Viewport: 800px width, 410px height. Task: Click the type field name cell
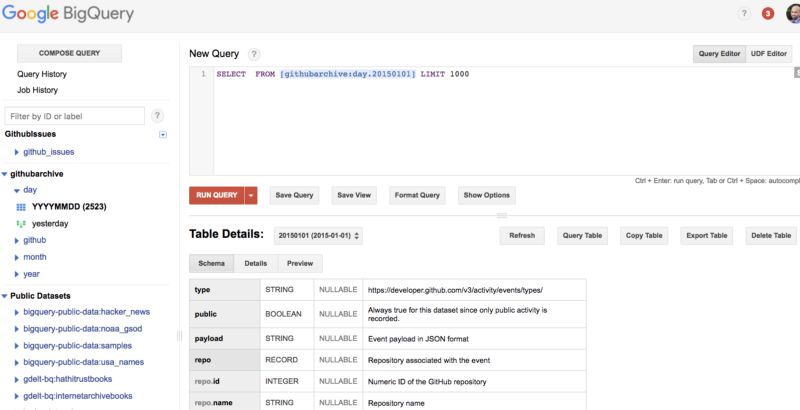[224, 290]
